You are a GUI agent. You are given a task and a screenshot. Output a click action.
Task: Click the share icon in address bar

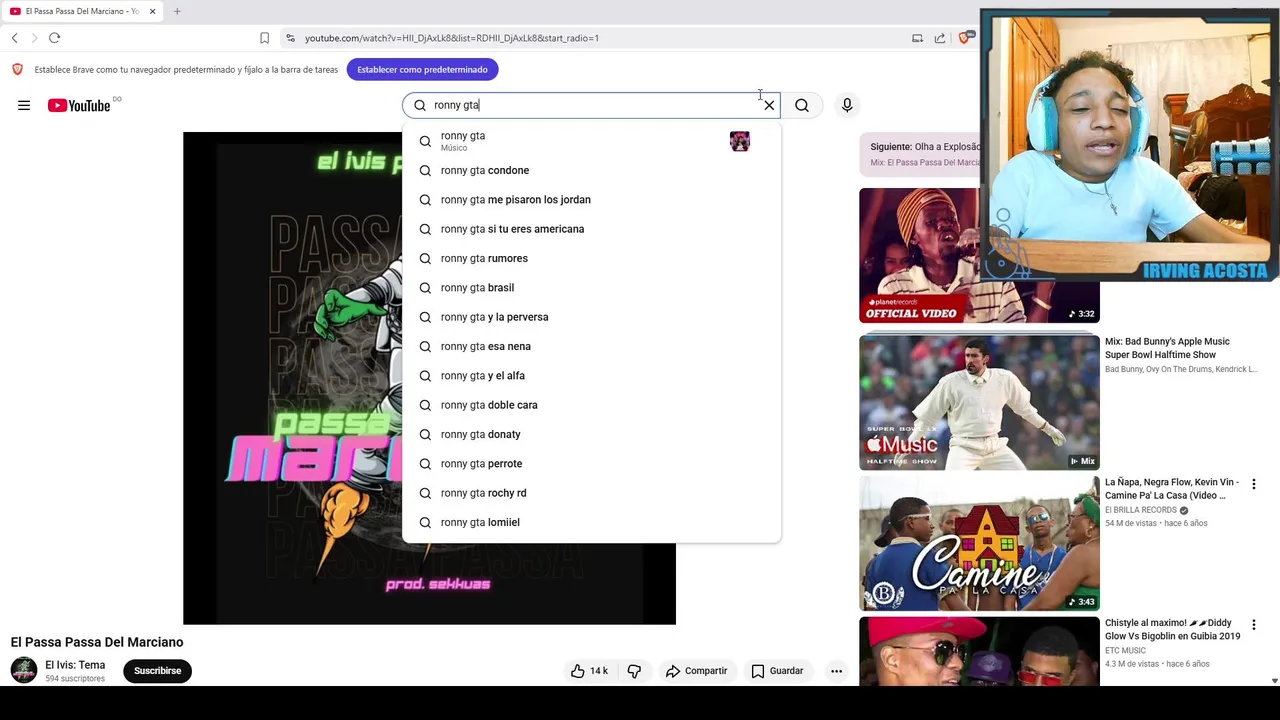coord(940,38)
